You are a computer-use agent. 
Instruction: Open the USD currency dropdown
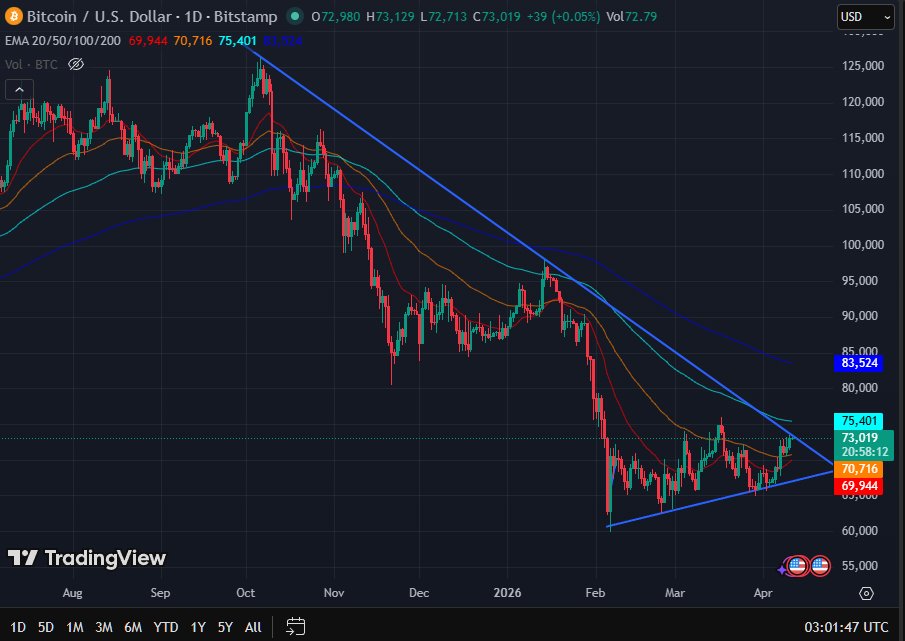click(x=865, y=17)
